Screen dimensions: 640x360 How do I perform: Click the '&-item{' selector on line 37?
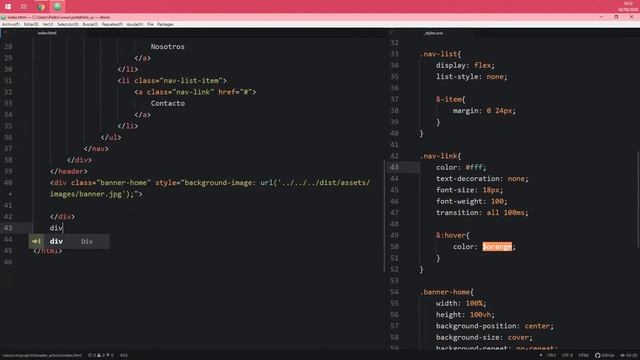[x=451, y=99]
